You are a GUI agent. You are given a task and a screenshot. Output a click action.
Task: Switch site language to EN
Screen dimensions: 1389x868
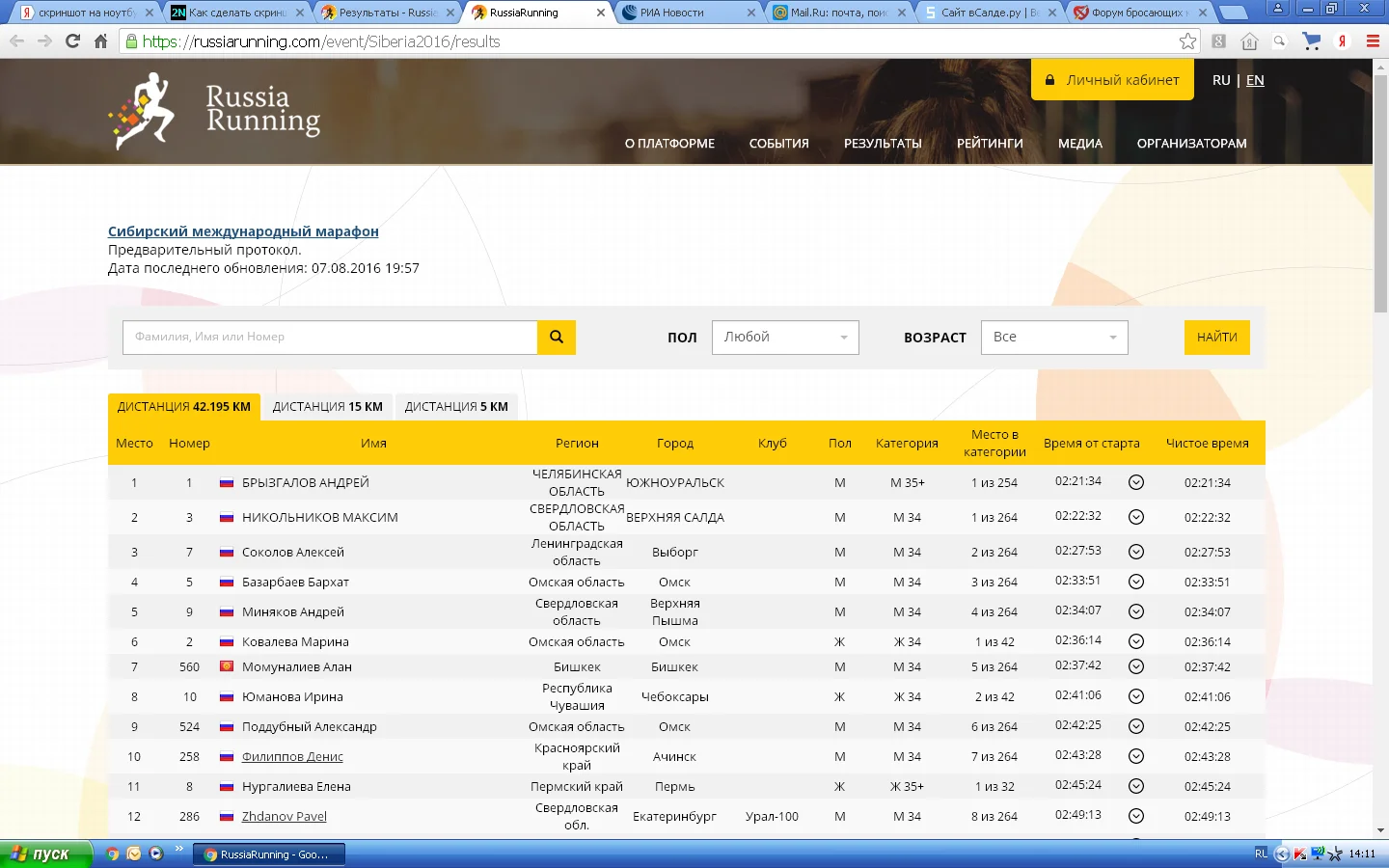click(x=1255, y=80)
